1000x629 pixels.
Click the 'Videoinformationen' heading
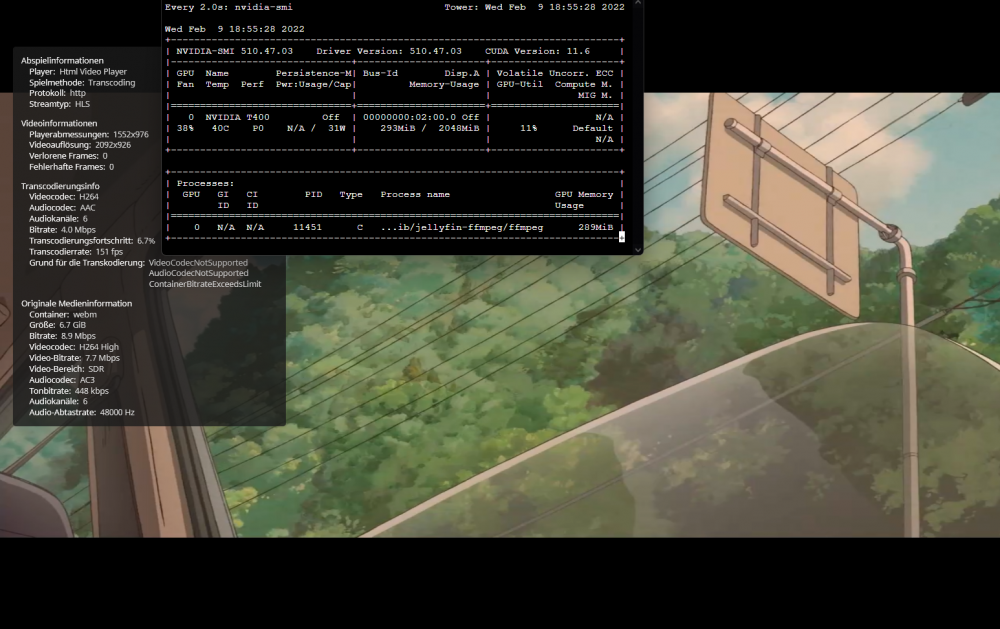pyautogui.click(x=59, y=123)
